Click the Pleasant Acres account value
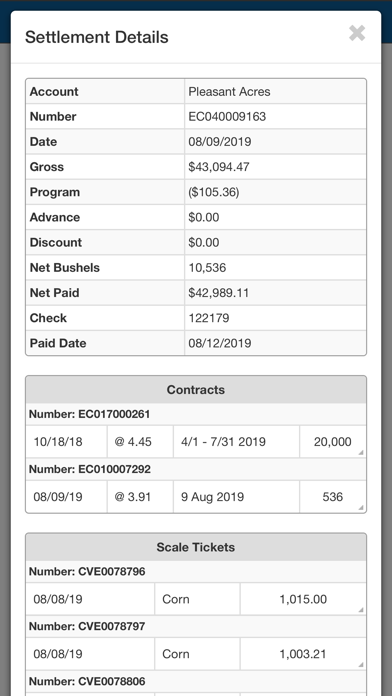 (x=229, y=91)
